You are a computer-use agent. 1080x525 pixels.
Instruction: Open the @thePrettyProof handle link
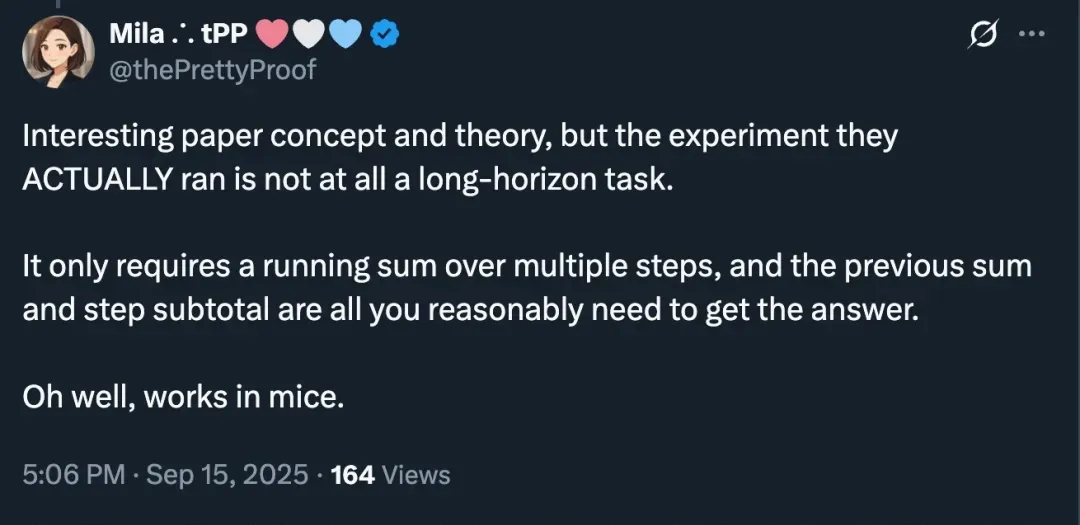pyautogui.click(x=212, y=70)
